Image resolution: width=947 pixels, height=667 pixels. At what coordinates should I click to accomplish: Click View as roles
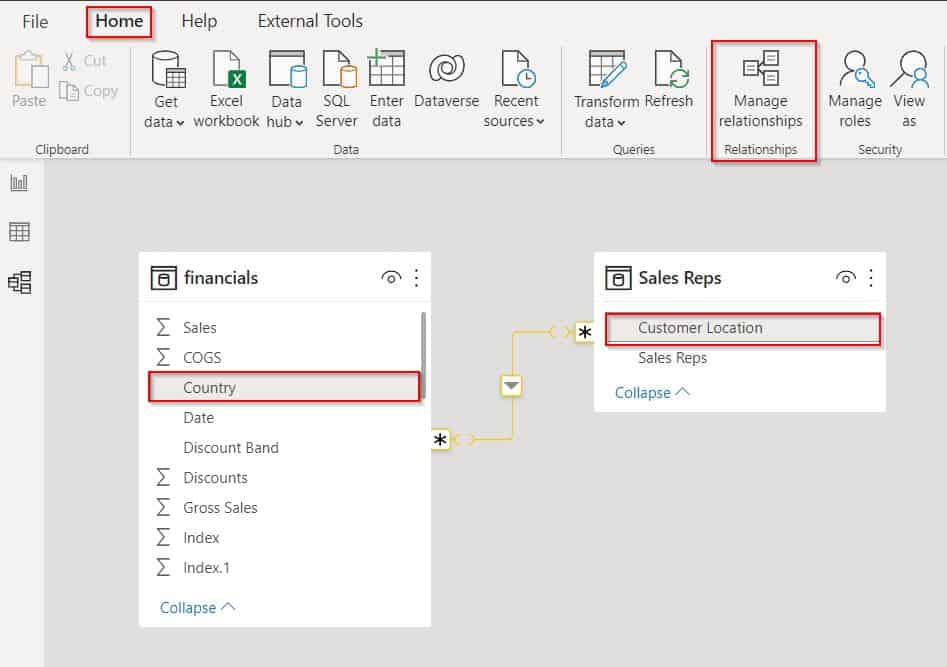[910, 89]
